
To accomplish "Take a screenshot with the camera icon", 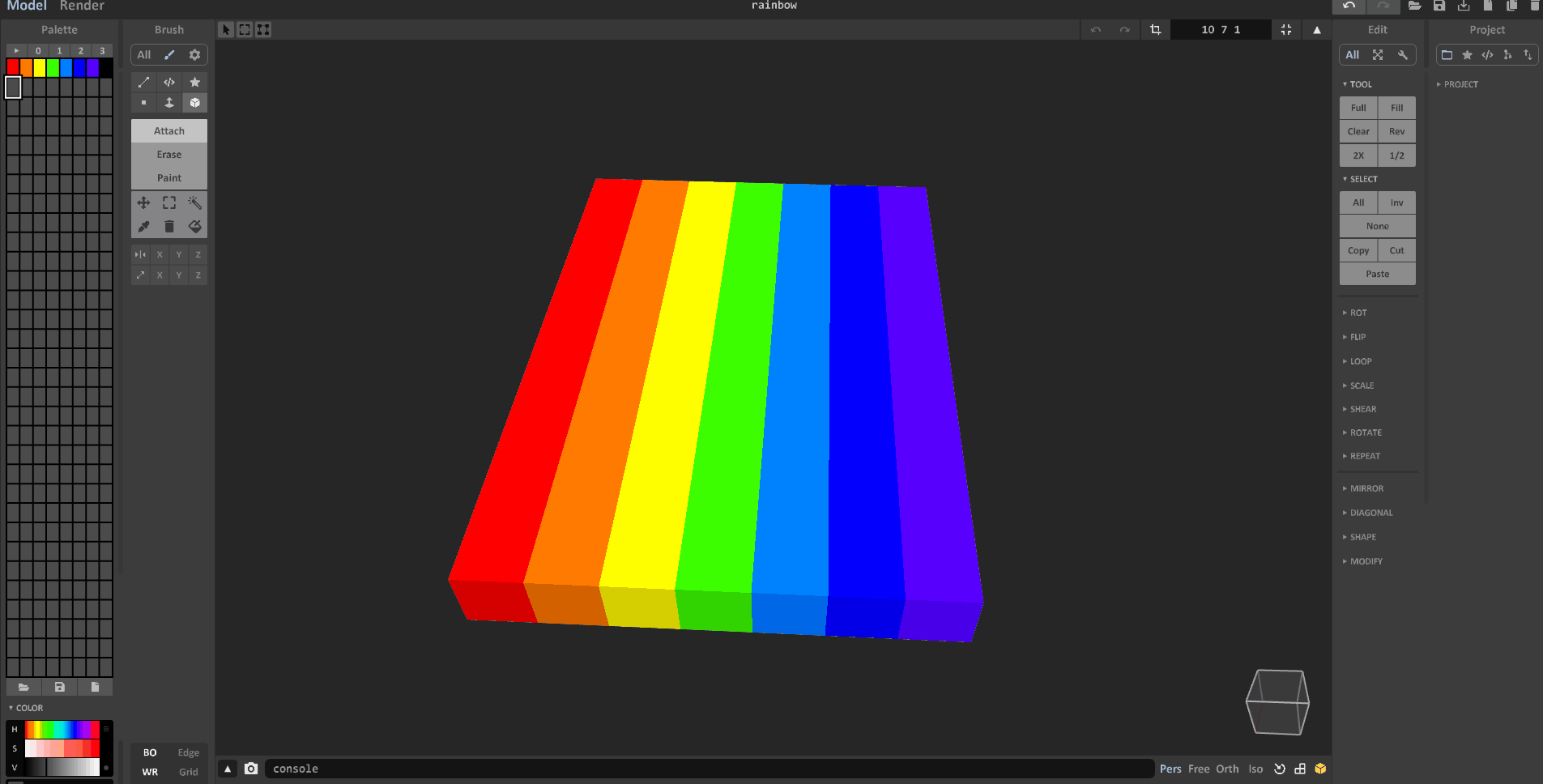I will (251, 769).
